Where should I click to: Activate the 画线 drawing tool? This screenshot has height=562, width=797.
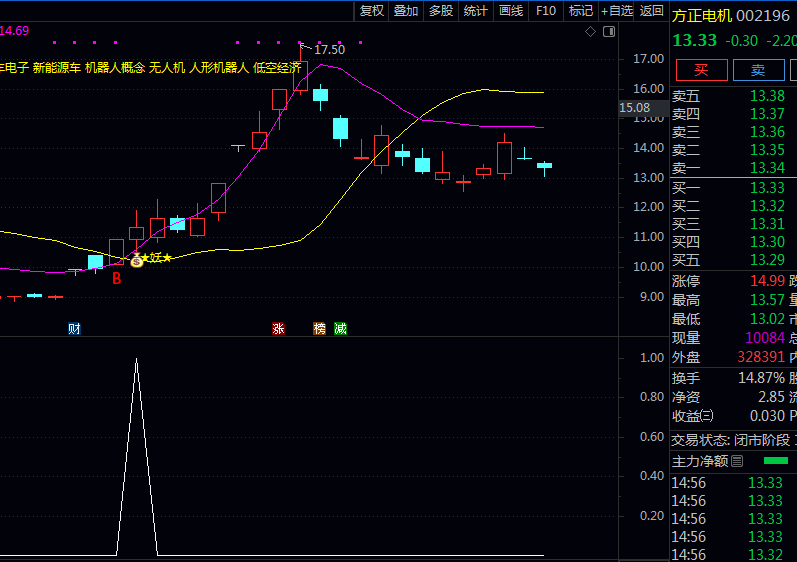(511, 11)
